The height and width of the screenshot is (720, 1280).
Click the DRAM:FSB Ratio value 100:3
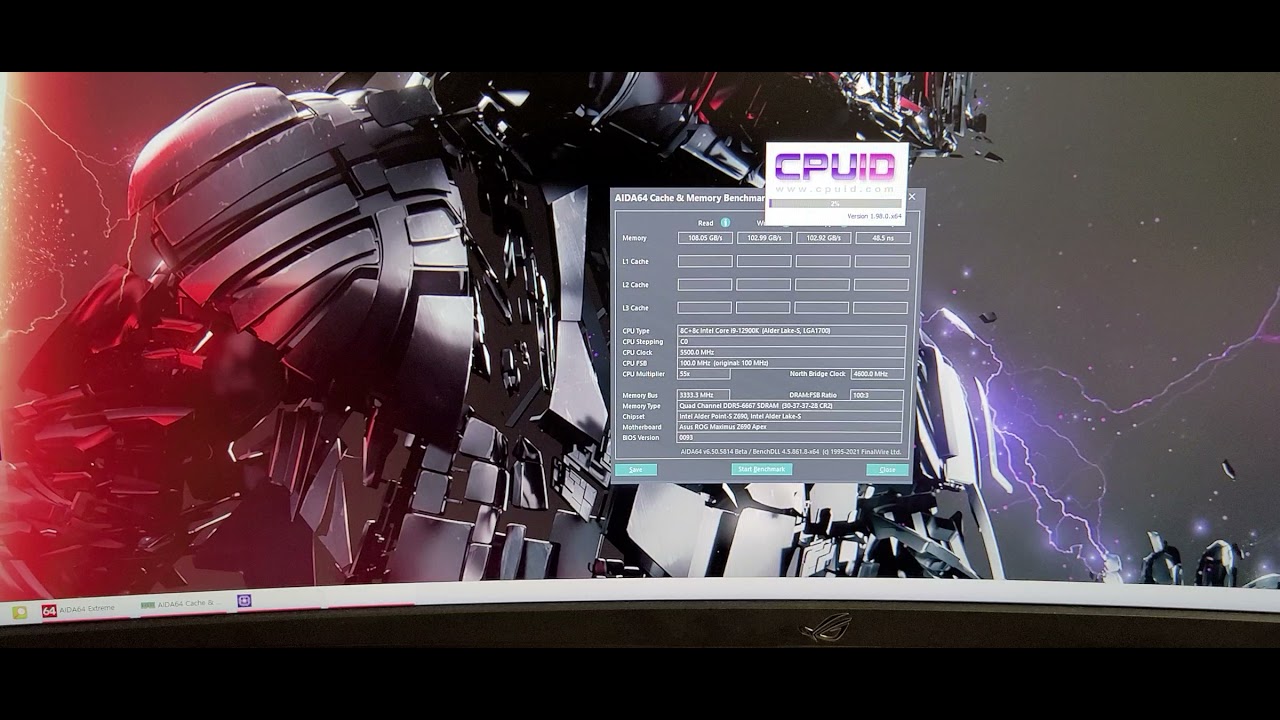pyautogui.click(x=876, y=395)
